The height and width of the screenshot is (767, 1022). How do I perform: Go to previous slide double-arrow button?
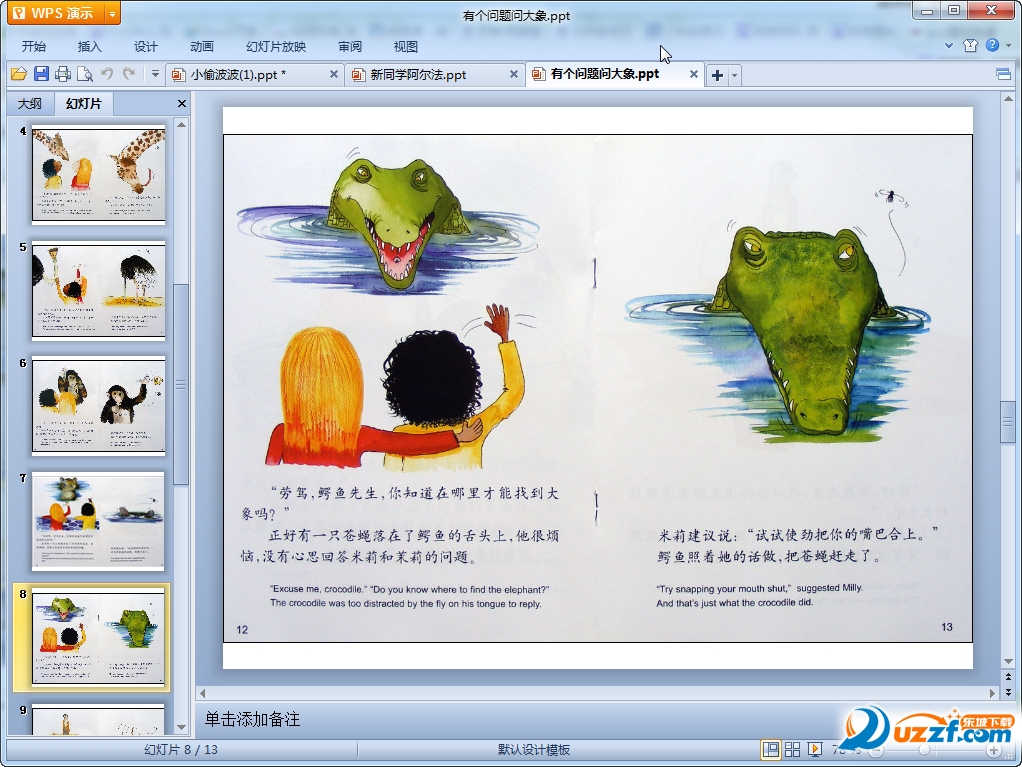coord(1008,677)
